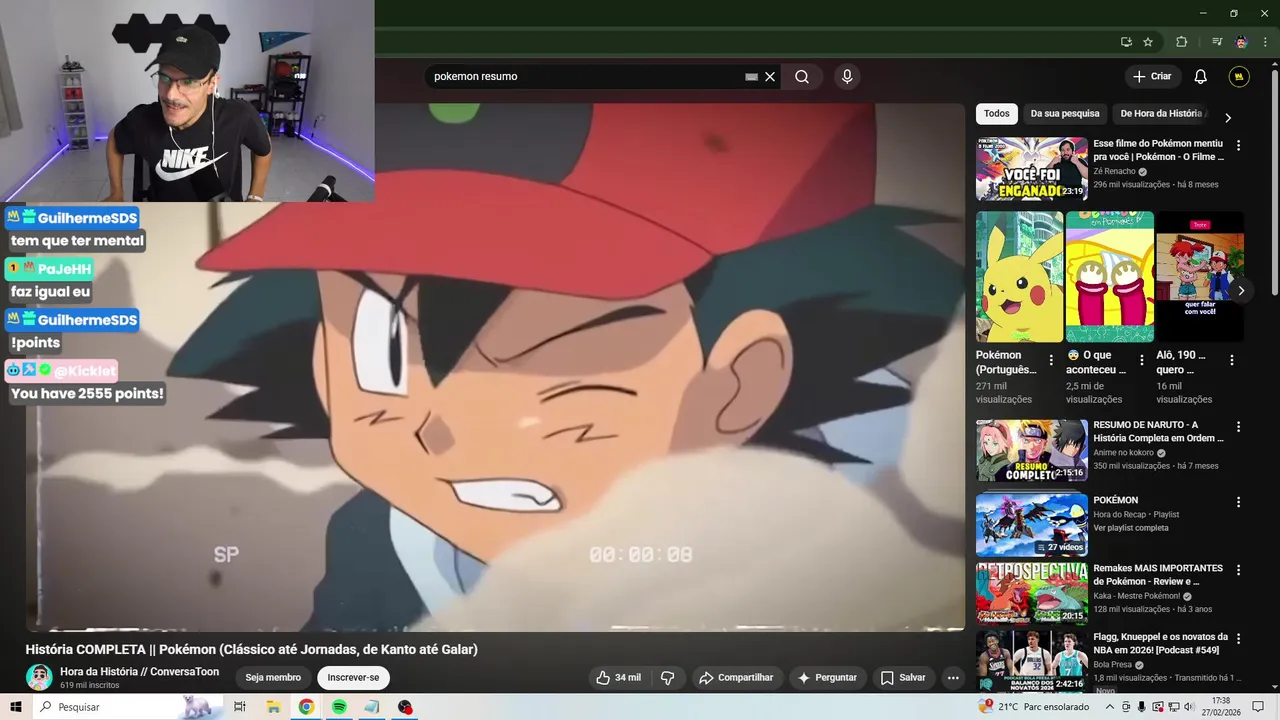Open options for Flagg, Kneuppel podcast video
The height and width of the screenshot is (720, 1280).
click(x=1238, y=638)
